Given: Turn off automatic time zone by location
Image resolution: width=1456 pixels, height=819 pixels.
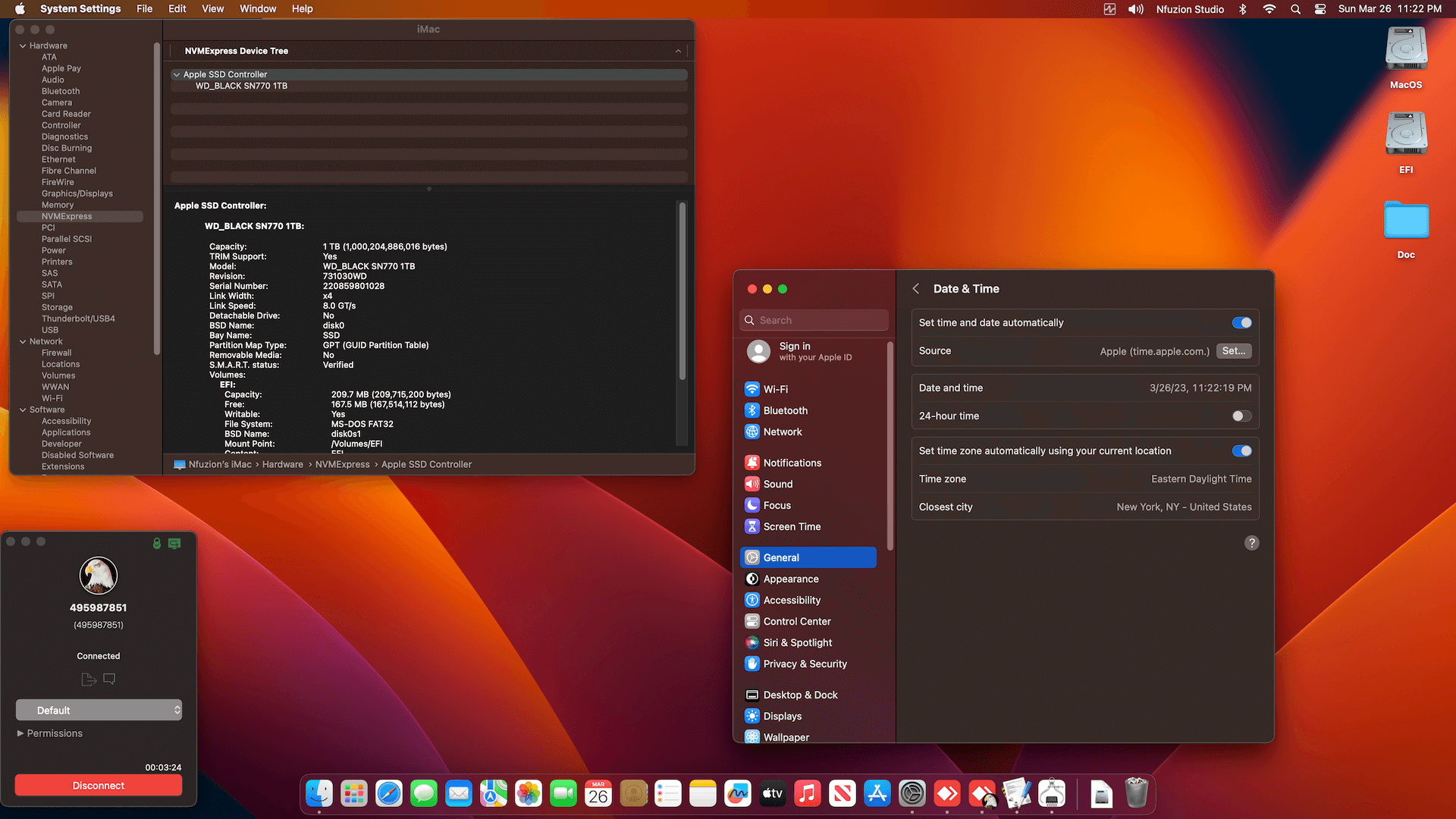Looking at the screenshot, I should 1241,451.
